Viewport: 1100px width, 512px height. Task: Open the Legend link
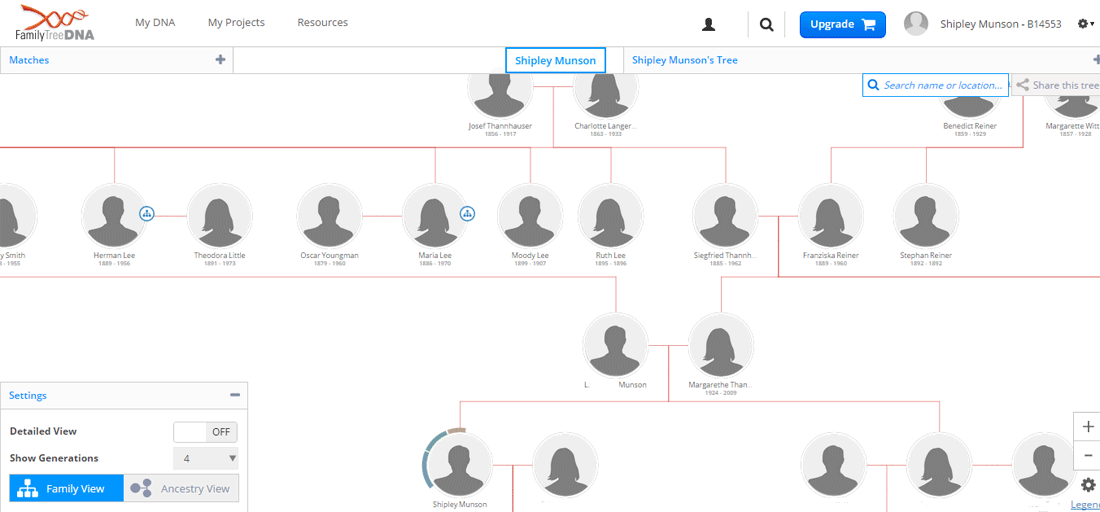click(1085, 505)
